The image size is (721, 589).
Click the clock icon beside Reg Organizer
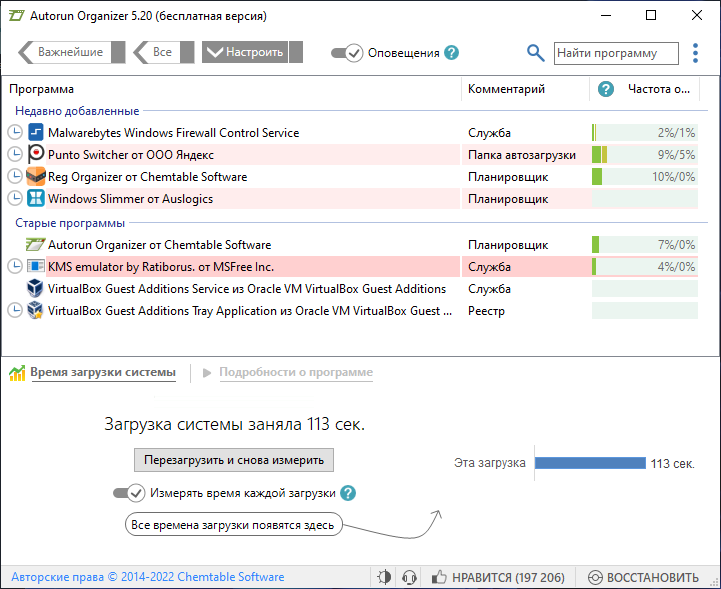[x=15, y=177]
